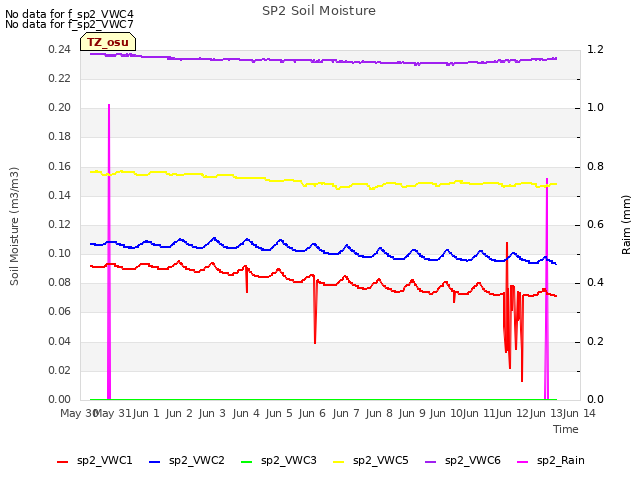The height and width of the screenshot is (480, 640).
Task: Click the 0.04 left axis value
Action: pyautogui.click(x=59, y=341)
